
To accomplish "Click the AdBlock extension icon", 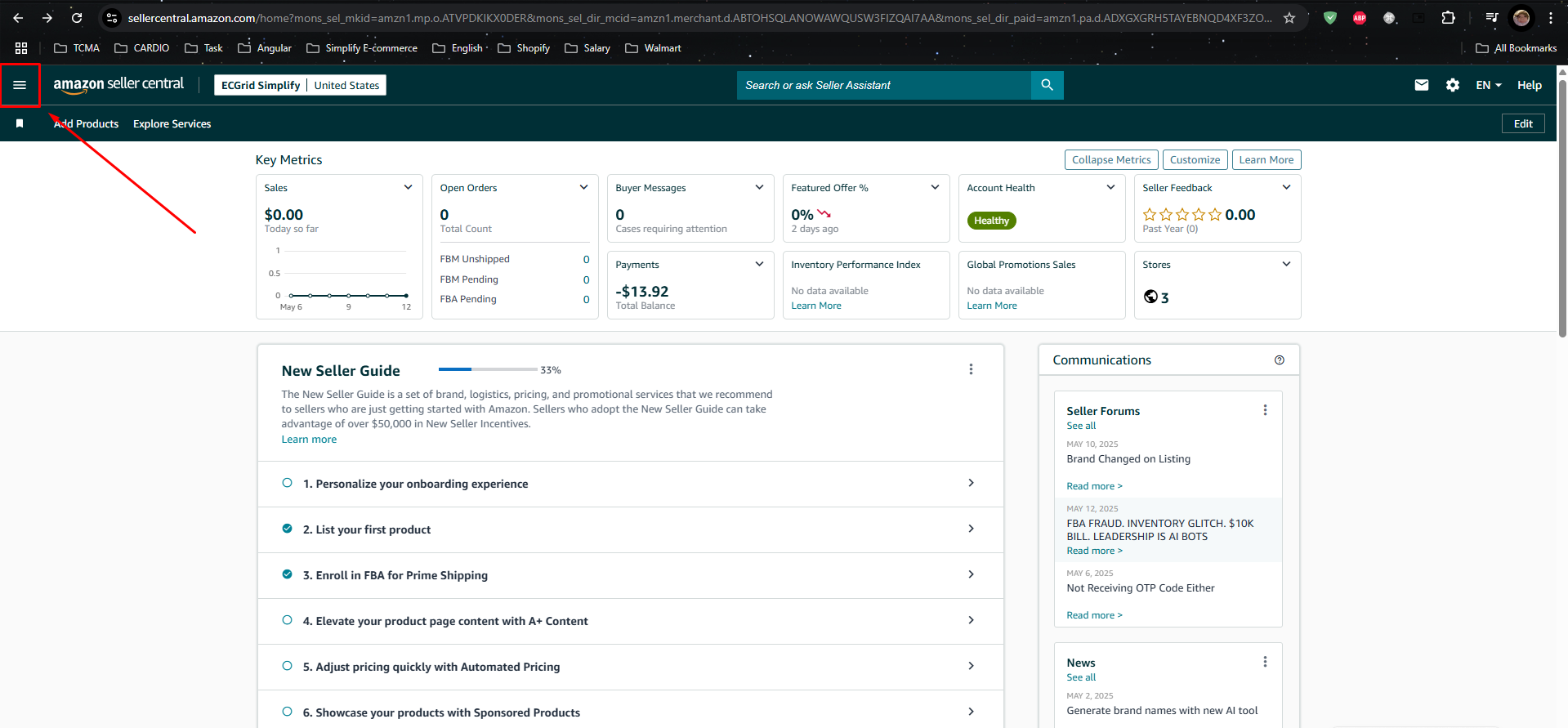I will point(1360,18).
